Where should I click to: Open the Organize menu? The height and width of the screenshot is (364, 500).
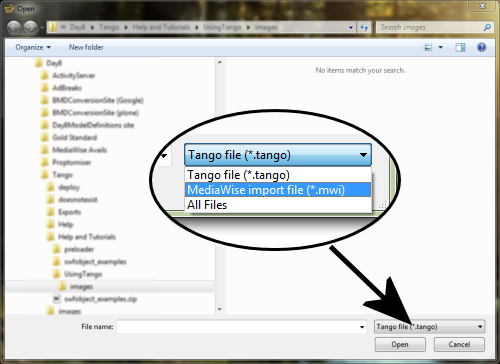coord(33,47)
